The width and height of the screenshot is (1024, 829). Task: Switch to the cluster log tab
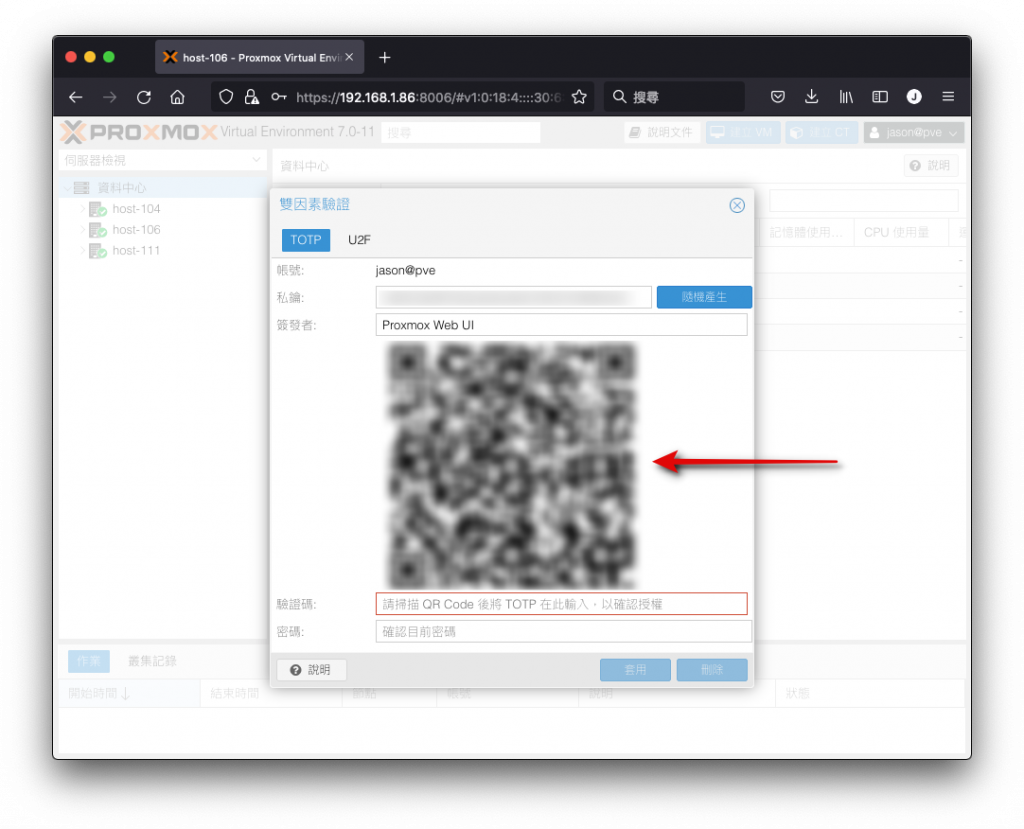(x=152, y=661)
